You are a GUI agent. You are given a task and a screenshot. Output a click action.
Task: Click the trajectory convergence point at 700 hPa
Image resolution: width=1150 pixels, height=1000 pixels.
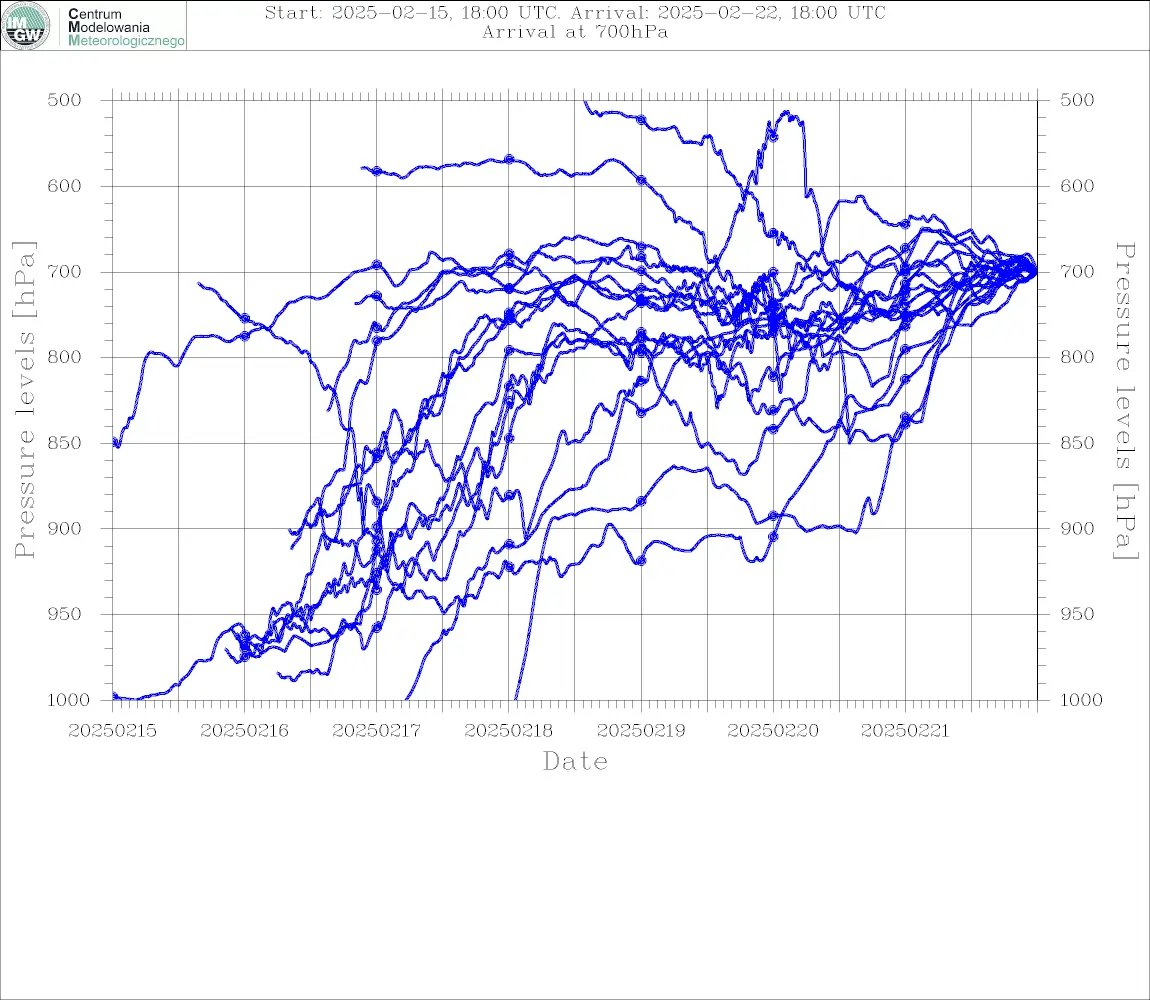pyautogui.click(x=1035, y=271)
